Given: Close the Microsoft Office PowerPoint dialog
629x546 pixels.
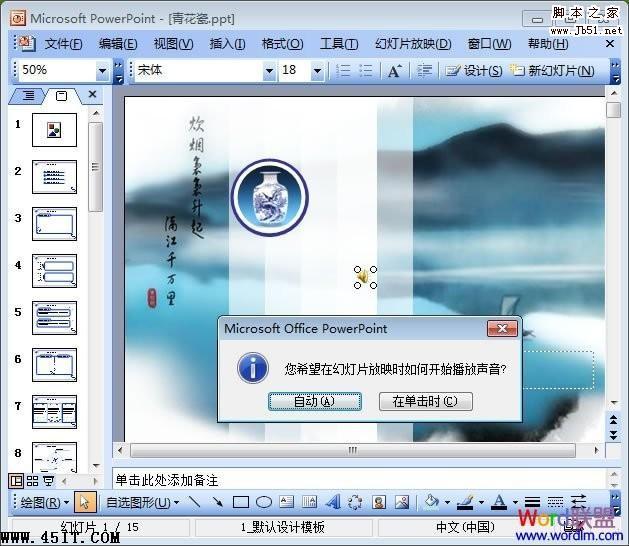Looking at the screenshot, I should tap(502, 329).
